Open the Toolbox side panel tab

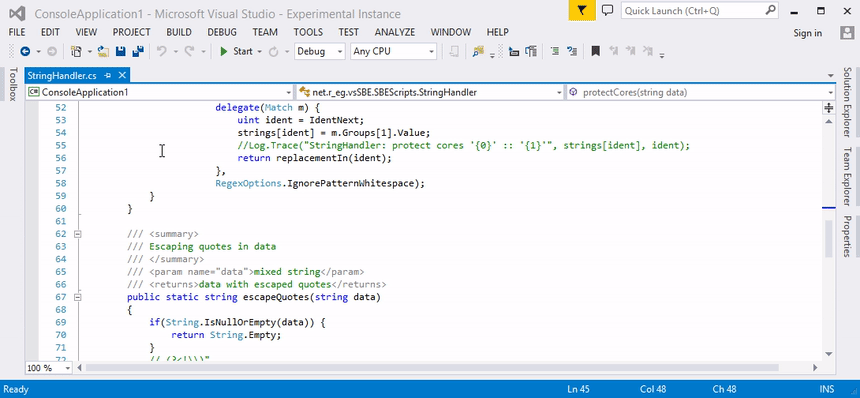coord(12,84)
